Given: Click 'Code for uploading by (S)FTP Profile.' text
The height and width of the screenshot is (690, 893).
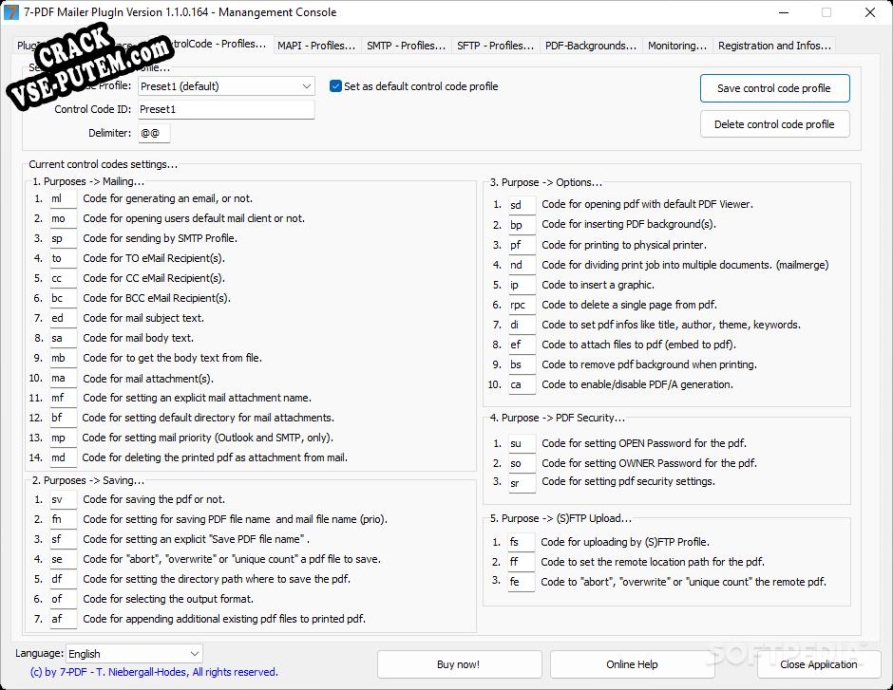Looking at the screenshot, I should coord(625,542).
